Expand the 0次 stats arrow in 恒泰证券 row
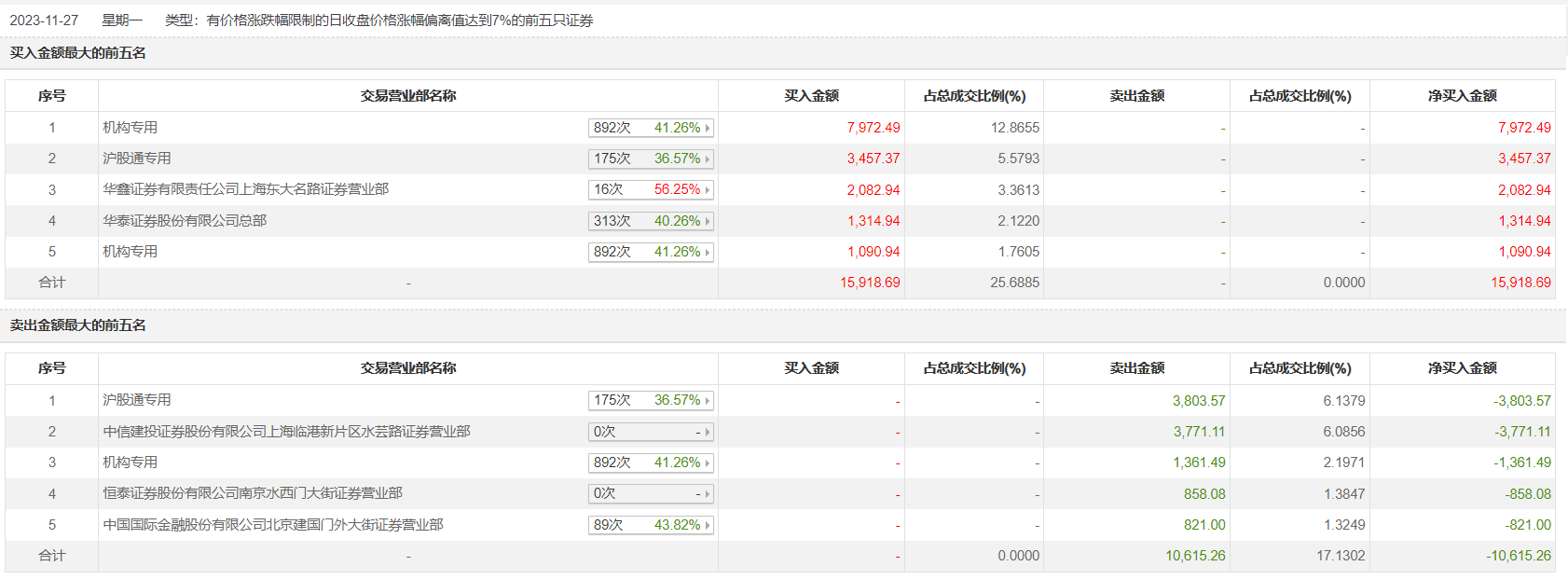Screen dimensions: 1568x580 tap(708, 494)
